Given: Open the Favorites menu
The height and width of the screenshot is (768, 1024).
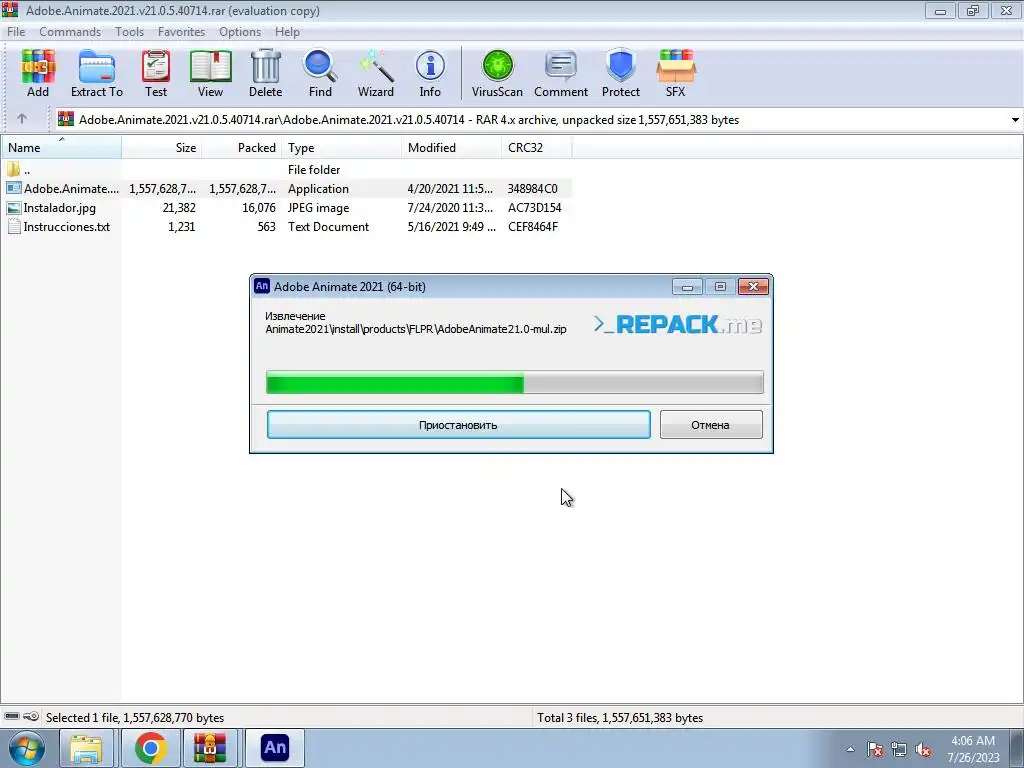Looking at the screenshot, I should pos(181,31).
